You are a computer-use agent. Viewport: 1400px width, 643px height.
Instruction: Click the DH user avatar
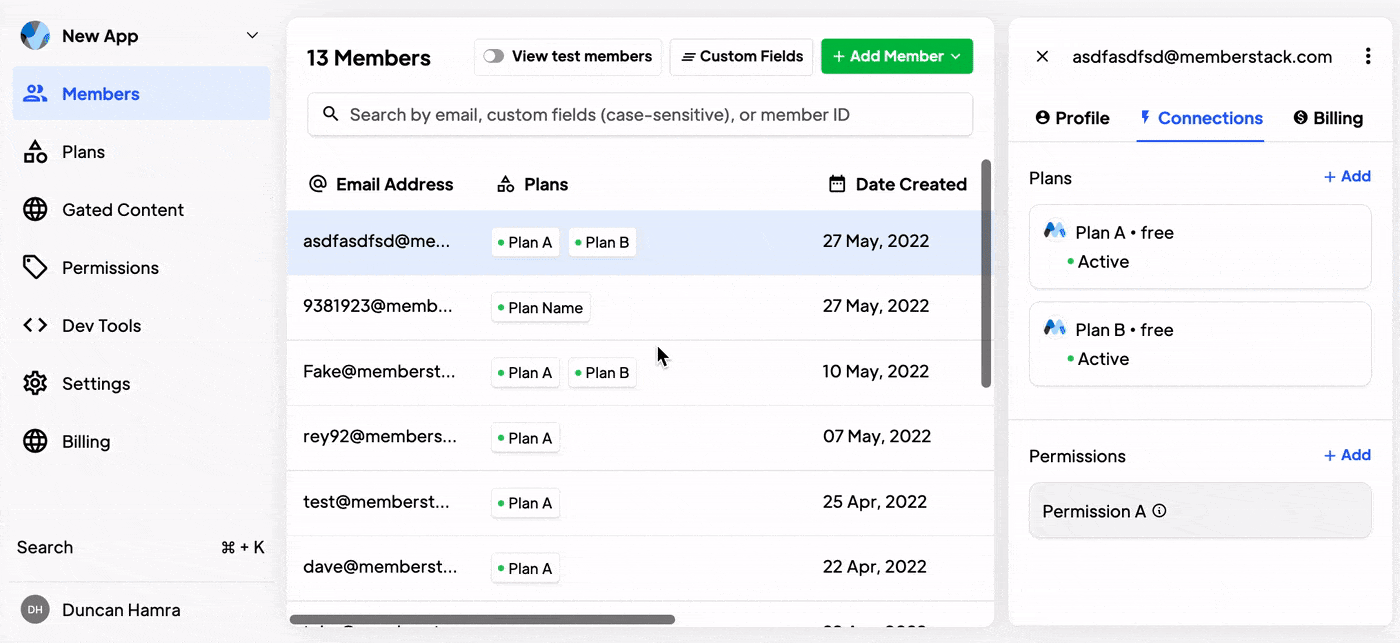point(35,610)
